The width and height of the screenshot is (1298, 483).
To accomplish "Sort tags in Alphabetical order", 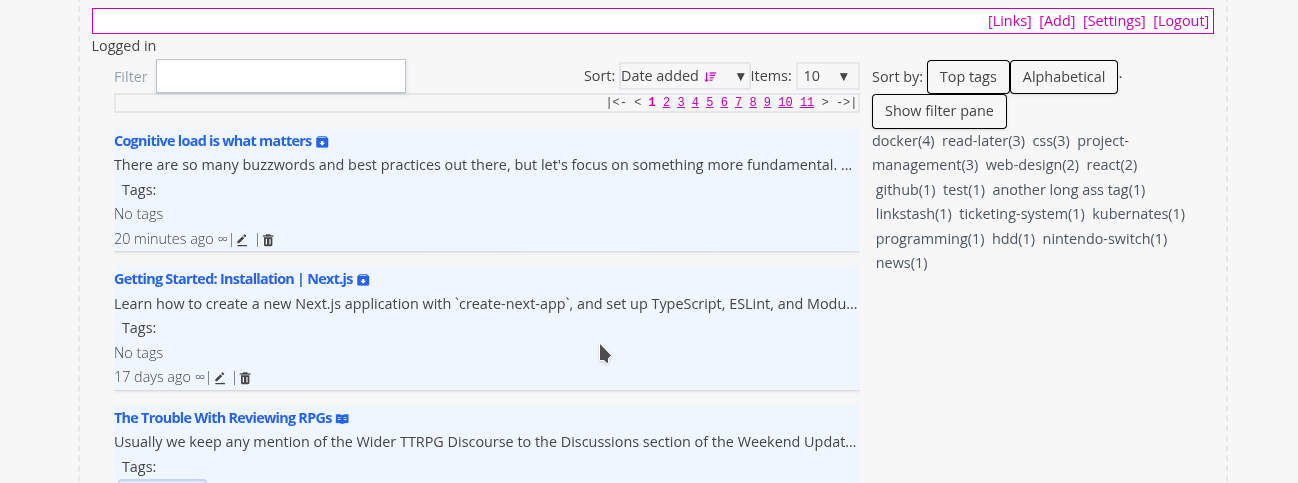I will [1063, 77].
